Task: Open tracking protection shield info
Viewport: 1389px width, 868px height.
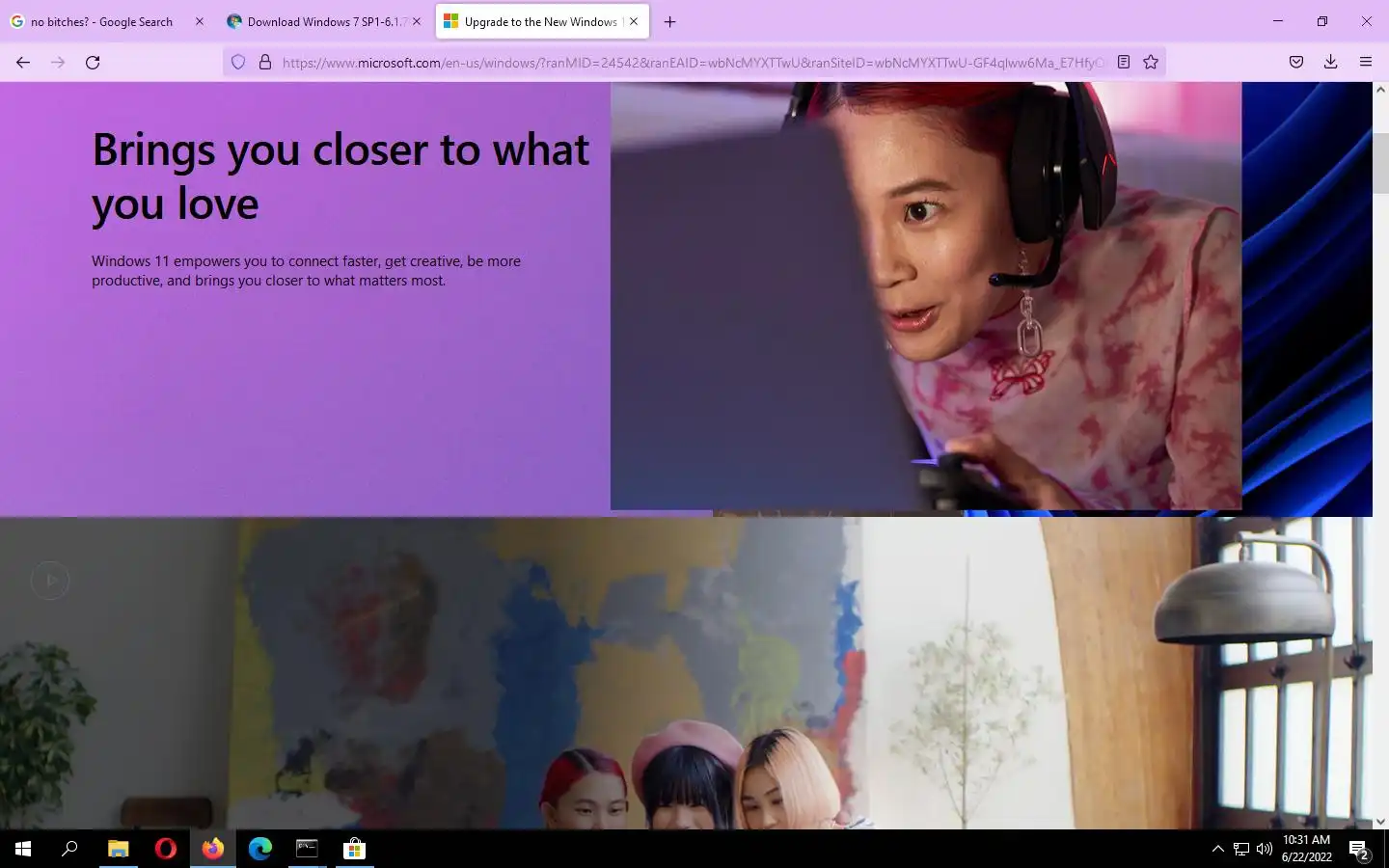Action: [238, 62]
